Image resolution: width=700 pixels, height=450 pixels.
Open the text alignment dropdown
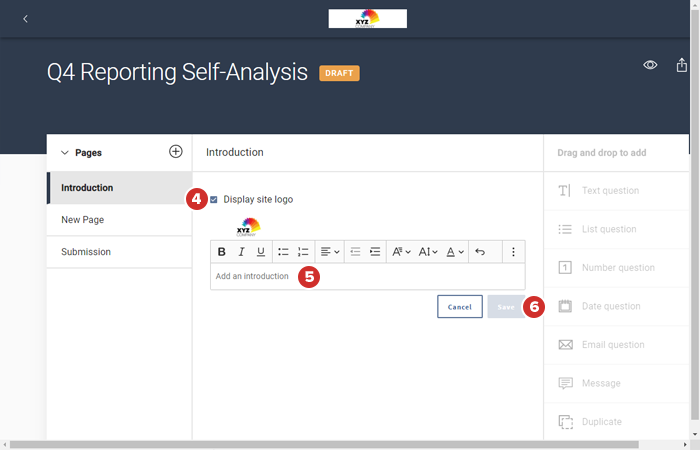click(x=330, y=252)
